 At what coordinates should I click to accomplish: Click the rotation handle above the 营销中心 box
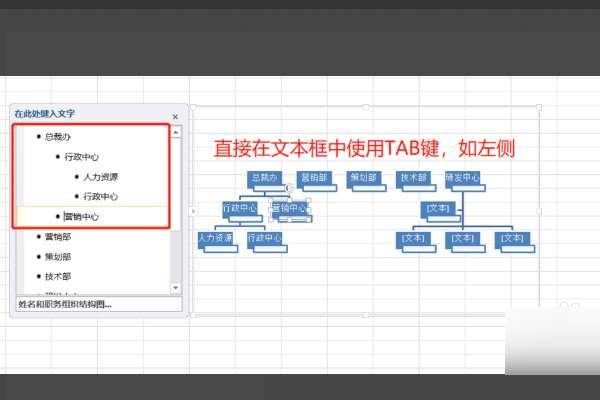pyautogui.click(x=290, y=188)
